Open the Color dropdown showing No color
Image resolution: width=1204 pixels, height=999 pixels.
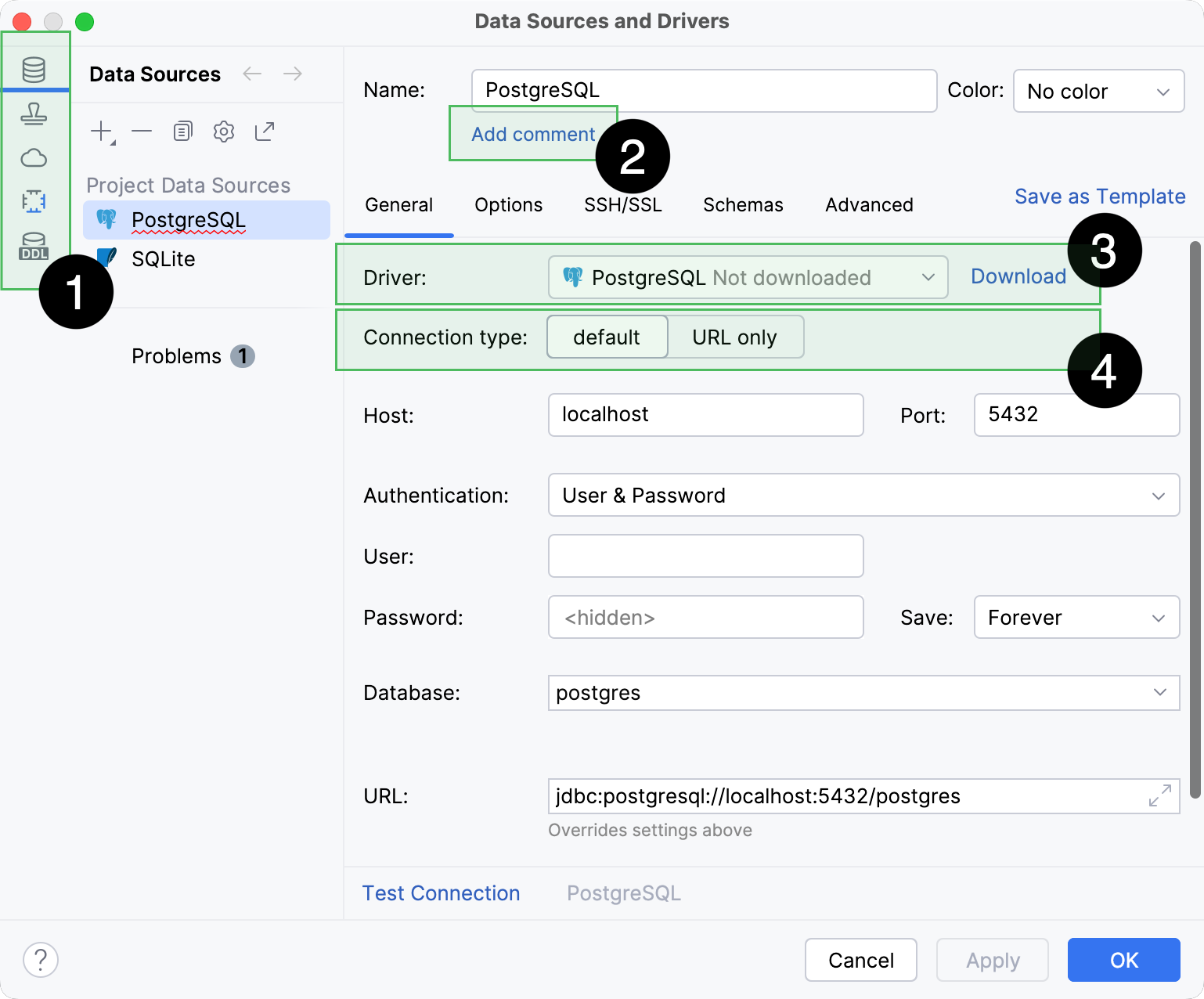pyautogui.click(x=1098, y=91)
